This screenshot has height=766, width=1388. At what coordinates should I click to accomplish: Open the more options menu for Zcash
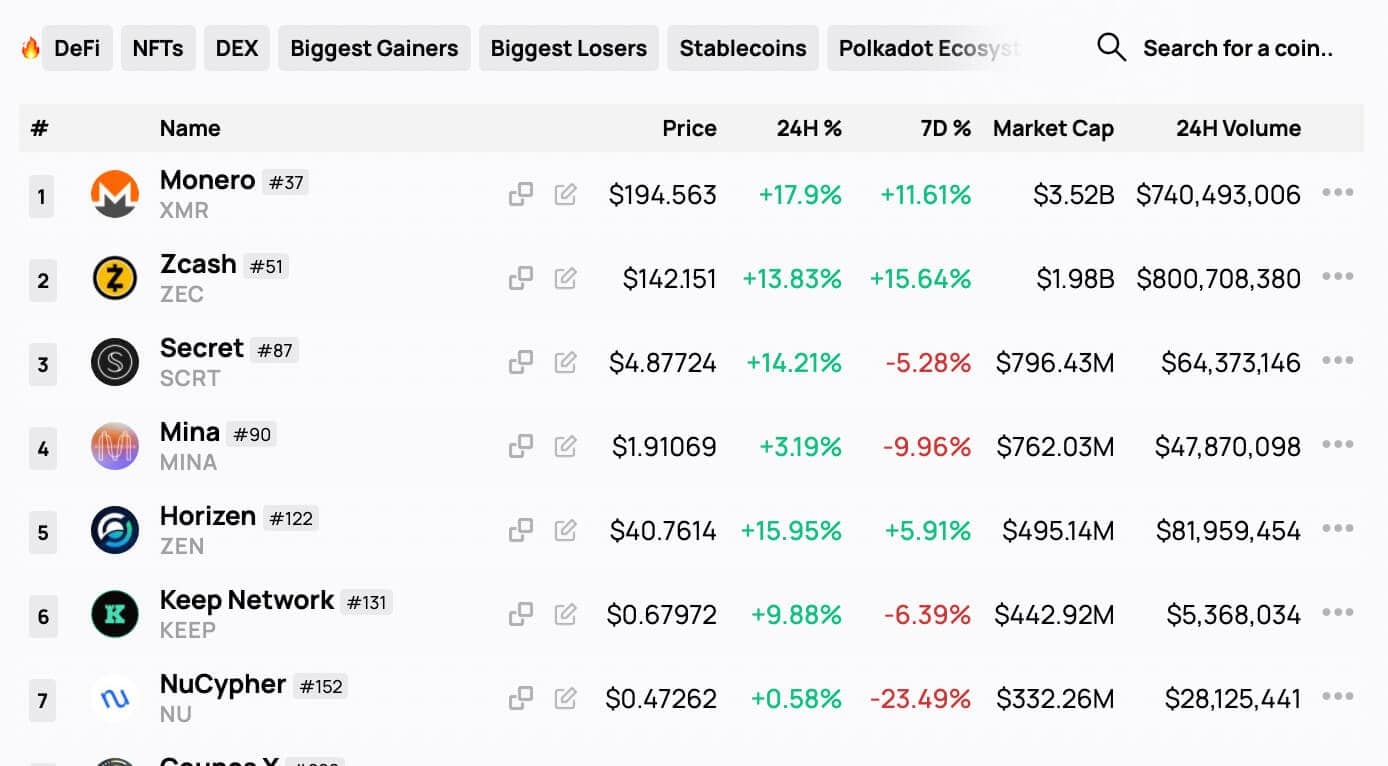pyautogui.click(x=1337, y=277)
